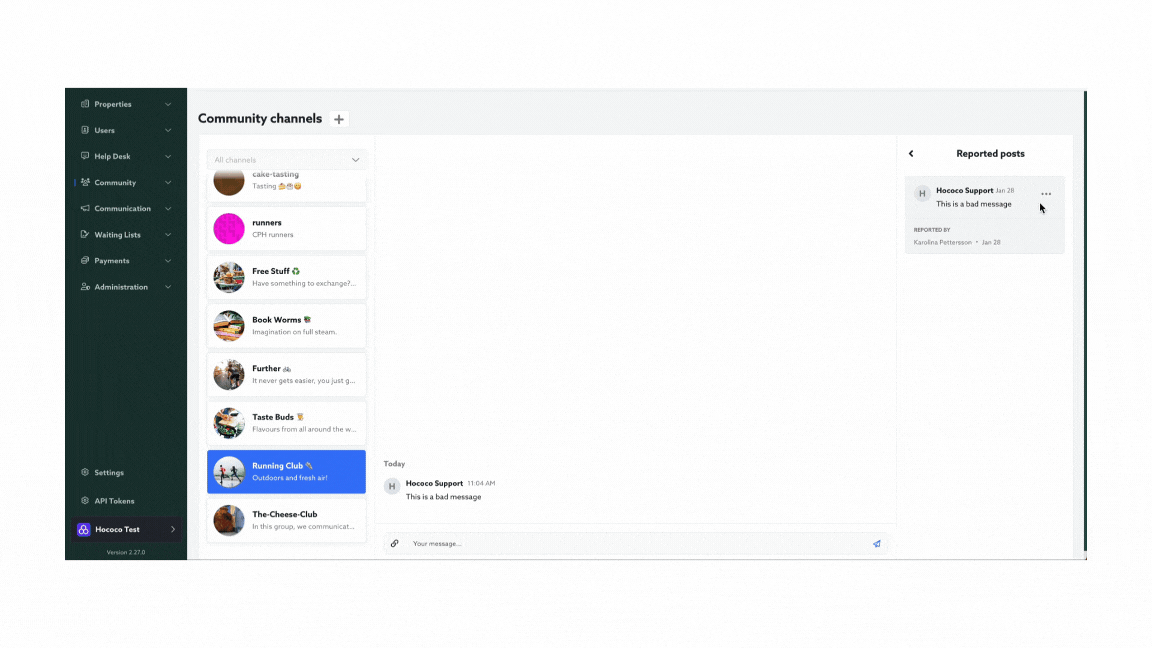Click the attachment link icon in message box
The height and width of the screenshot is (648, 1152).
(395, 544)
